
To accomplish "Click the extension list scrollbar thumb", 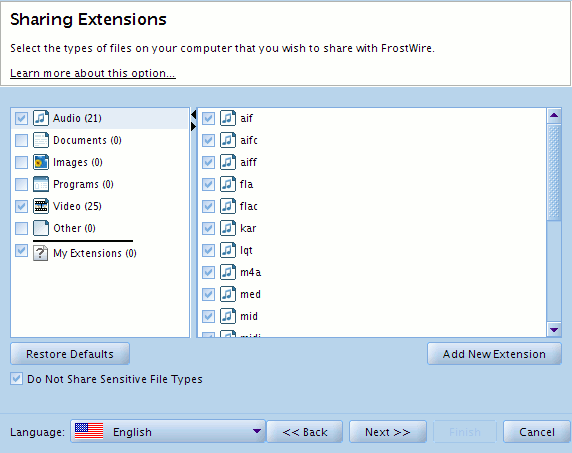I will point(554,172).
